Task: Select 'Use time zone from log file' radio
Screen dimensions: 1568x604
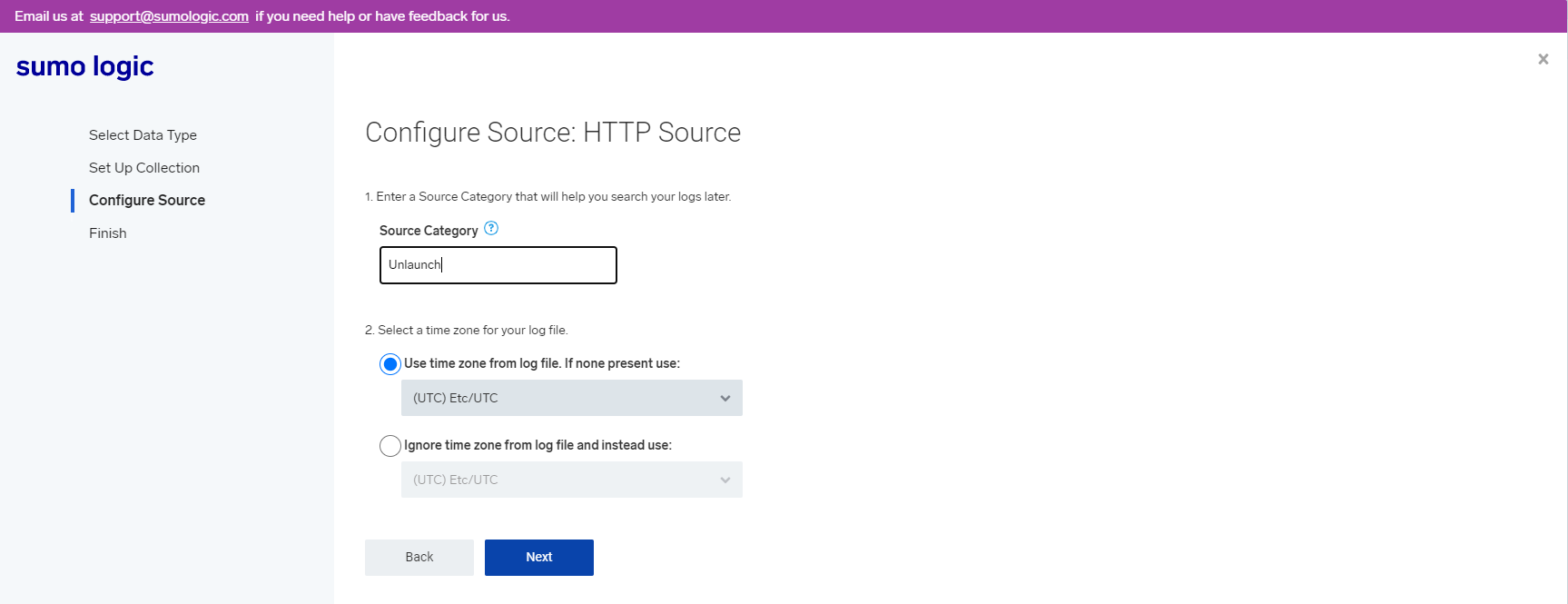Action: (x=390, y=364)
